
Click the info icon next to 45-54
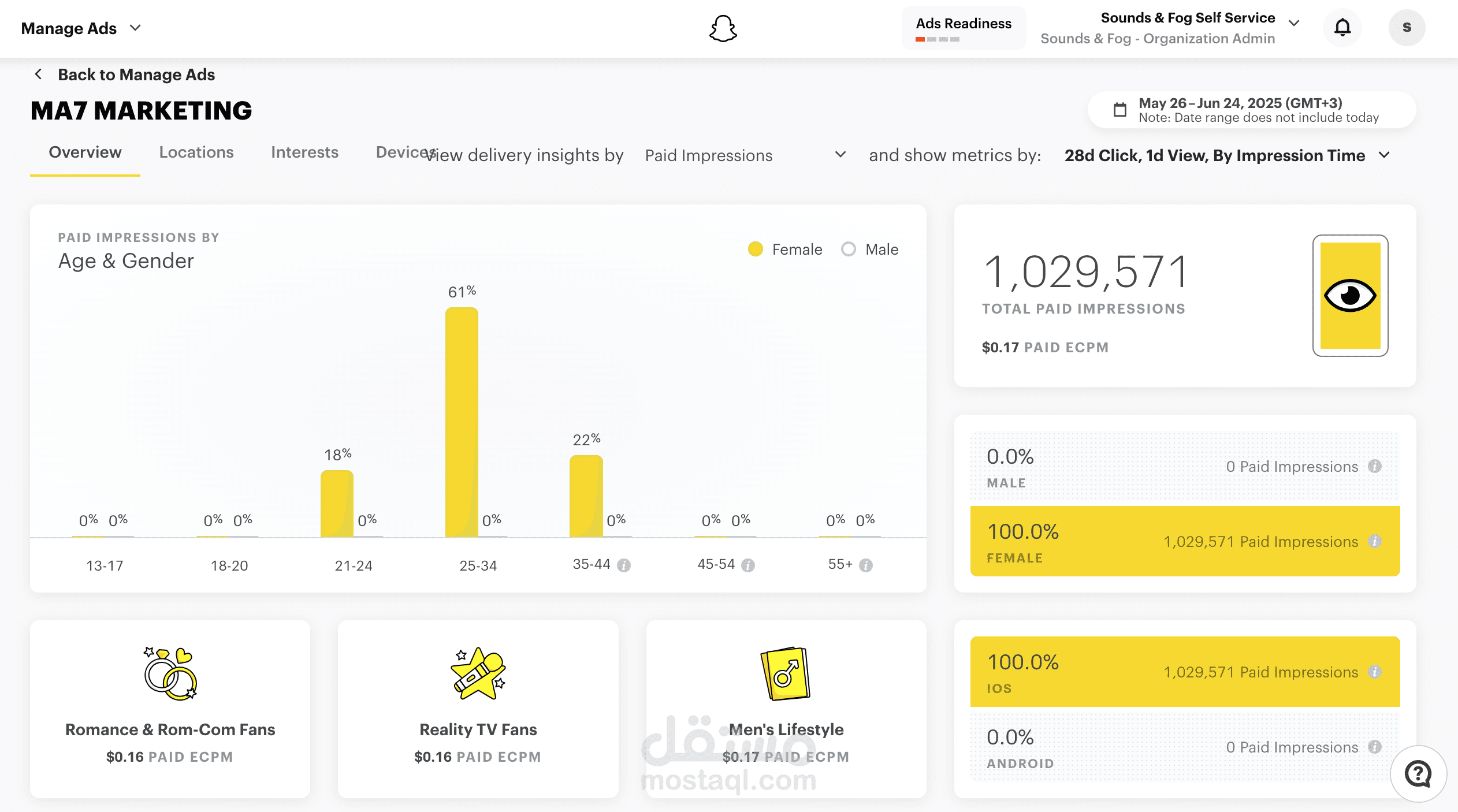coord(748,565)
